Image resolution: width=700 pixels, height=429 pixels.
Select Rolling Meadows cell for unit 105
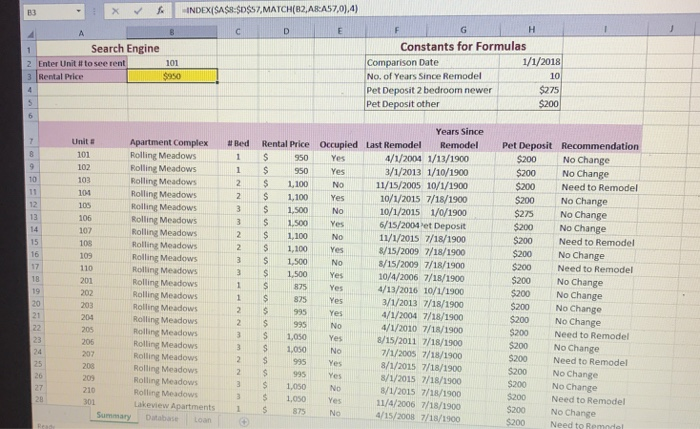pyautogui.click(x=164, y=207)
